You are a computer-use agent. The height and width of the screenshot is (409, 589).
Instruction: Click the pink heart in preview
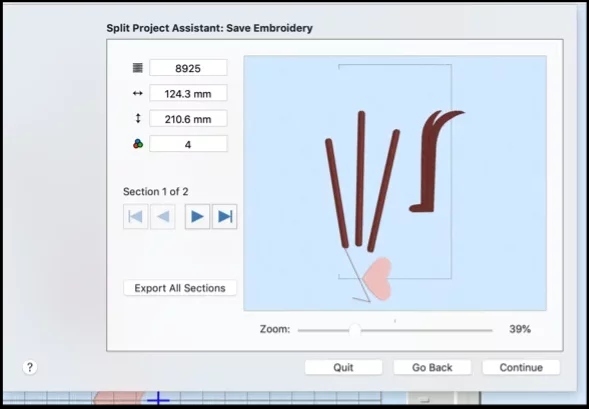[x=378, y=279]
